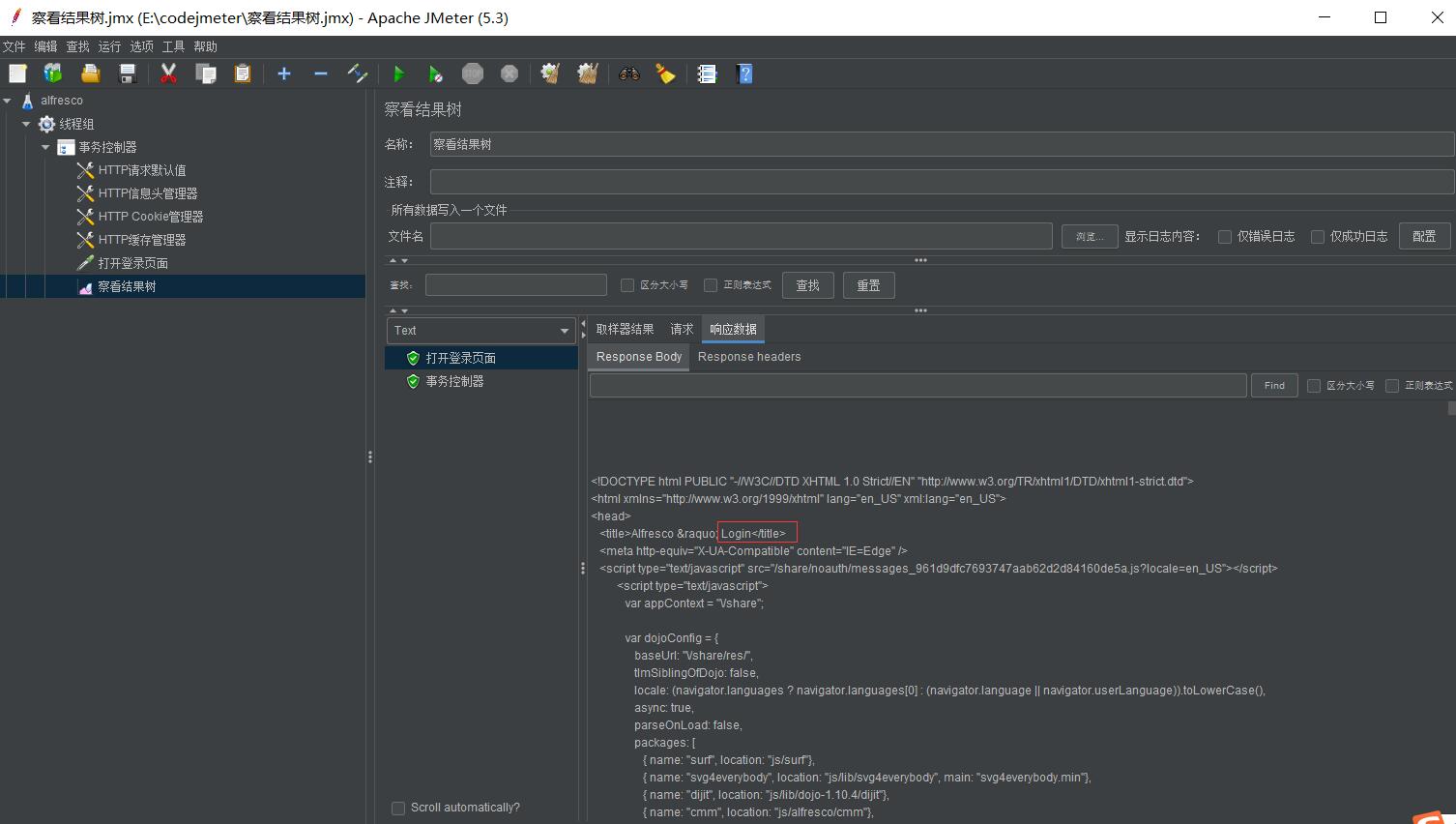This screenshot has width=1456, height=824.
Task: Switch to Response Body tab
Action: coord(638,357)
